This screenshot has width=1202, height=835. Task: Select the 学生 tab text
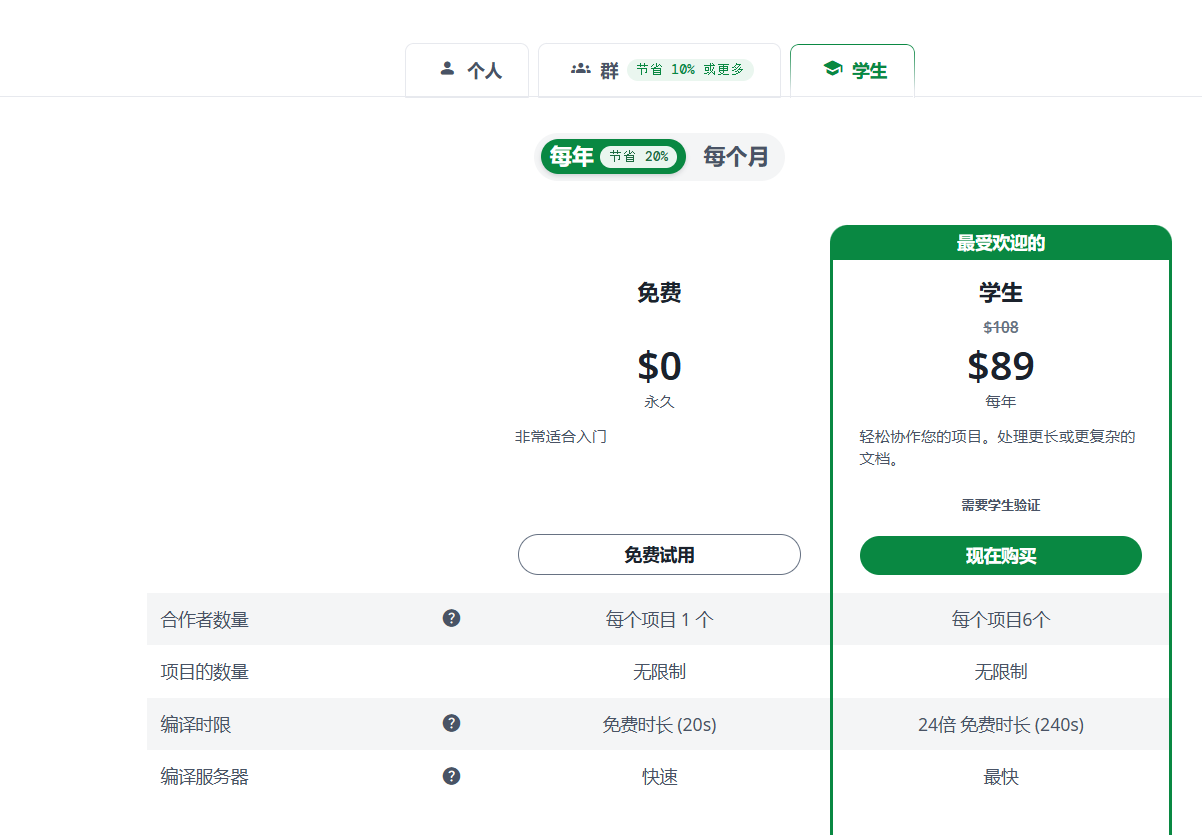(869, 71)
